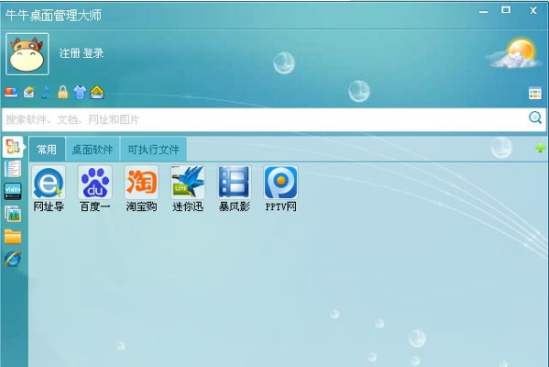The width and height of the screenshot is (549, 367).
Task: Switch to the 桌面软件 tab
Action: pos(92,150)
